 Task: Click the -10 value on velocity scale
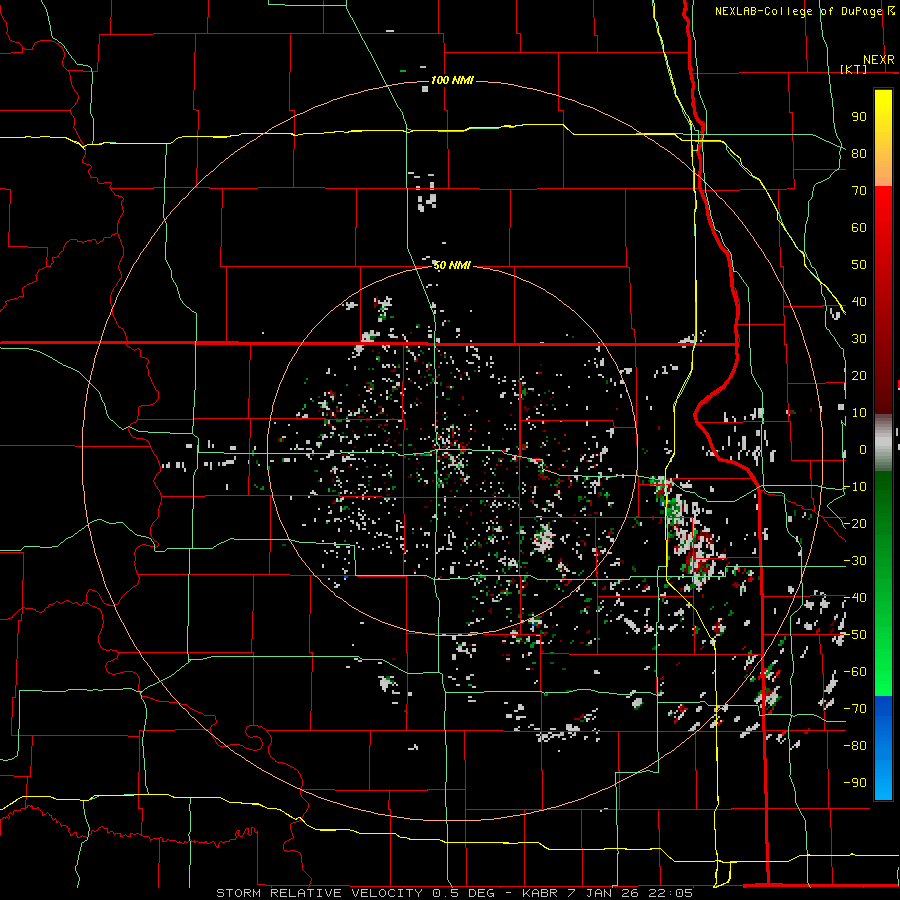tap(855, 487)
